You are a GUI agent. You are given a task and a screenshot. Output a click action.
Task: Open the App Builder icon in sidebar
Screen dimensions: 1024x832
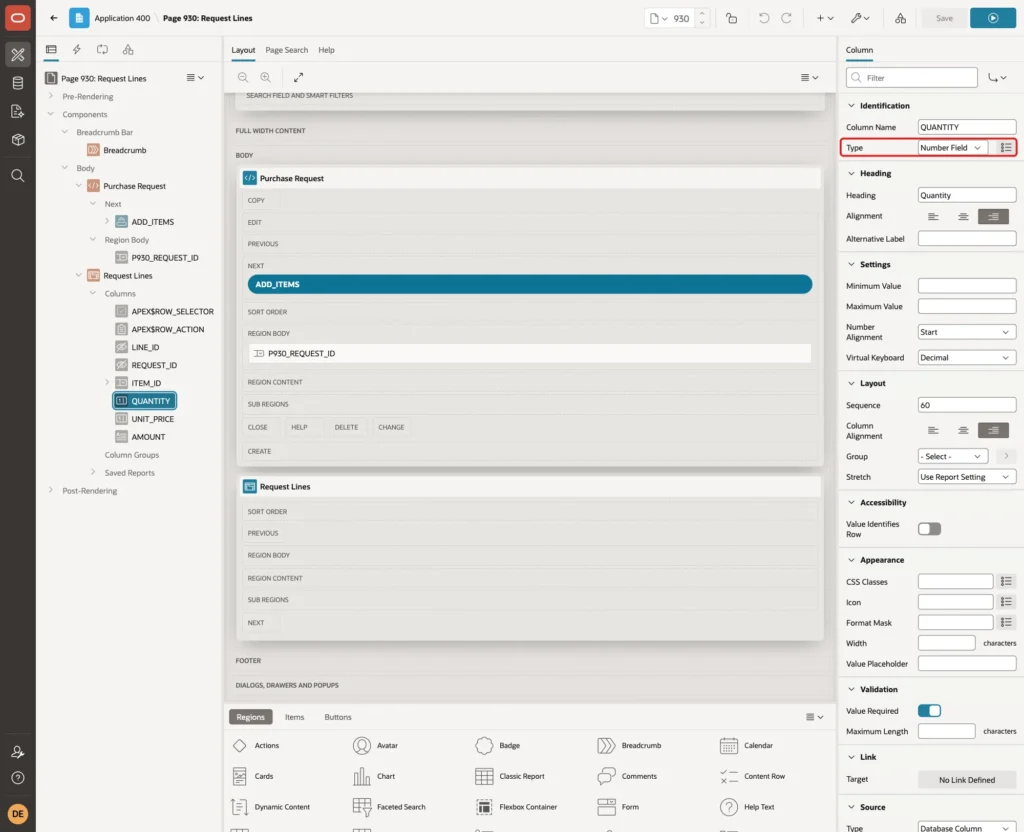pyautogui.click(x=18, y=55)
